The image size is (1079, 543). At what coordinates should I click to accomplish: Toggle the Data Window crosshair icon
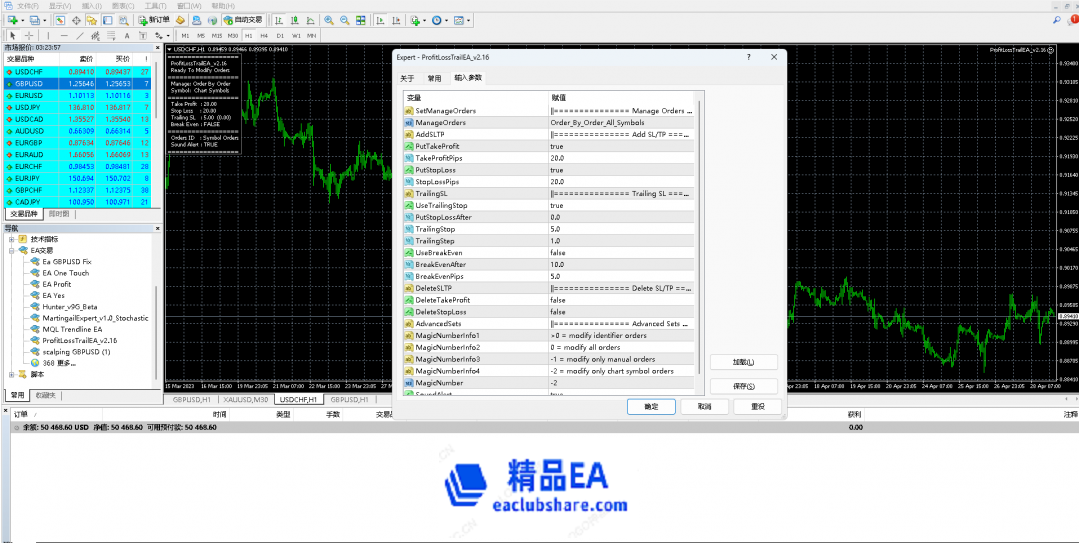(76, 20)
